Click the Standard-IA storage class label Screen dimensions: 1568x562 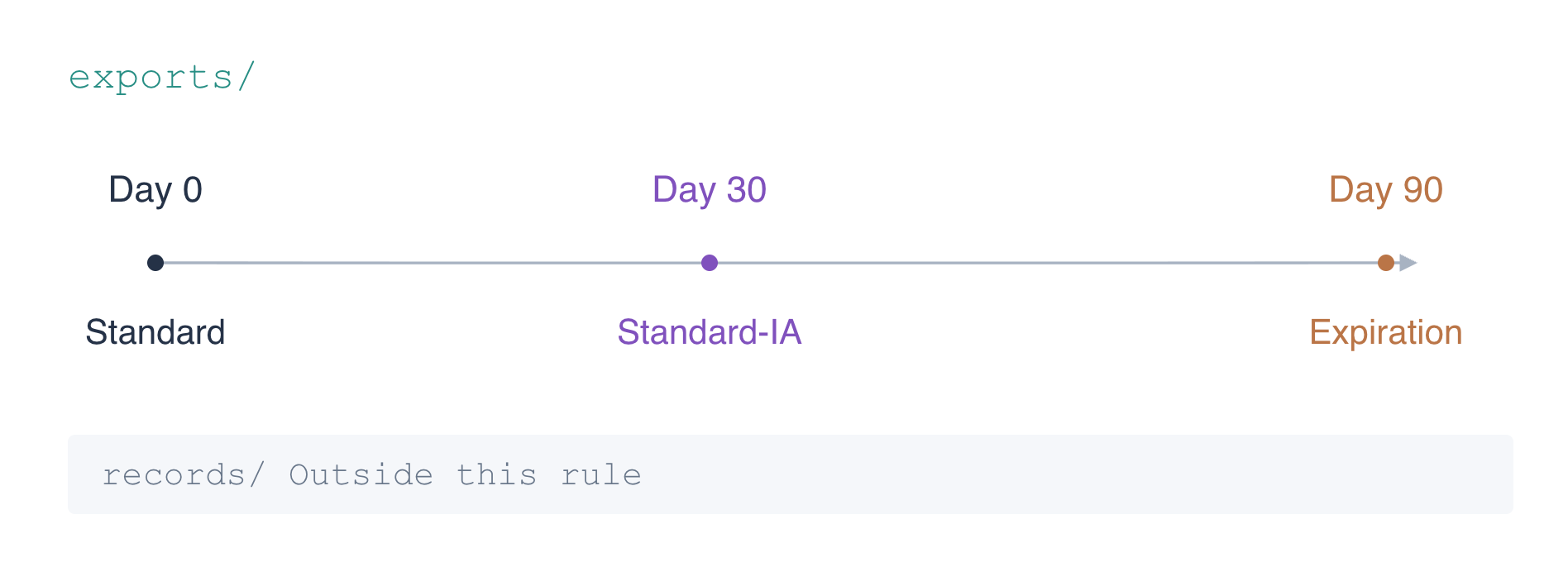tap(710, 332)
